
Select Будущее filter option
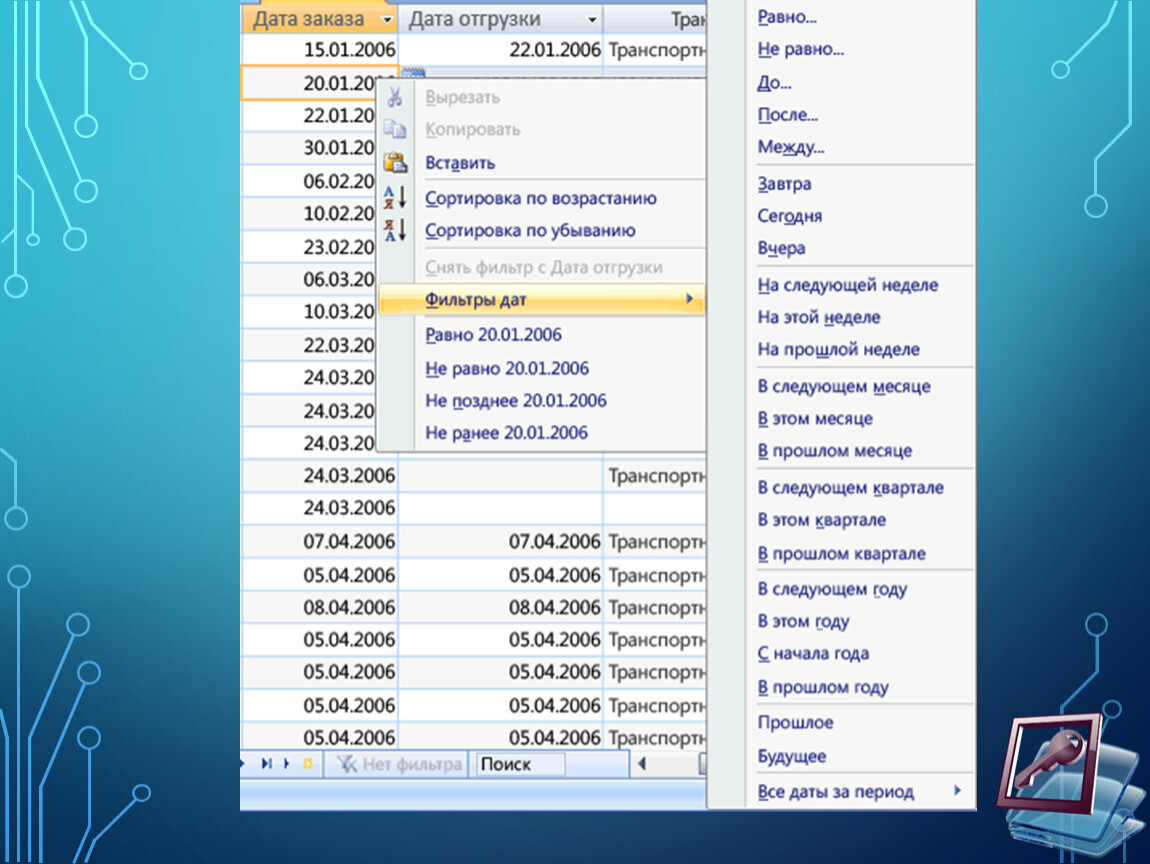coord(791,756)
